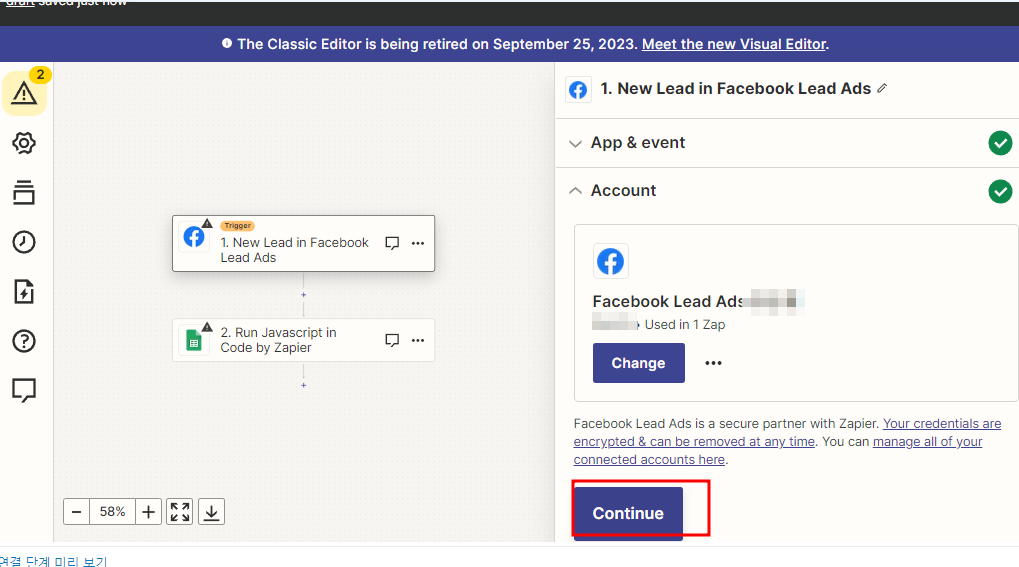Click the Continue button
The image size is (1019, 567).
[628, 513]
